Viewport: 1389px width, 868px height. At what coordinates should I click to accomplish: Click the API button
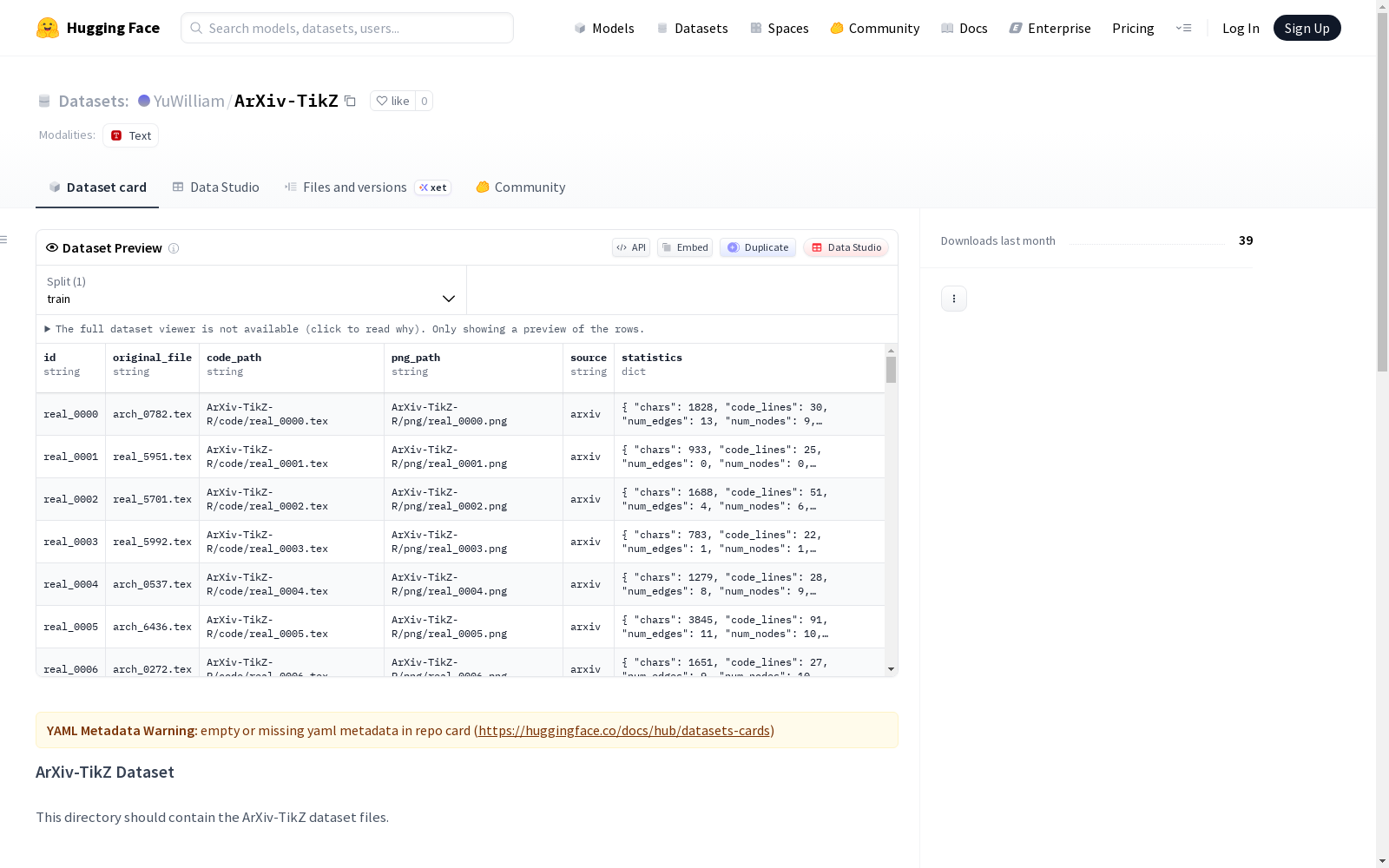631,247
